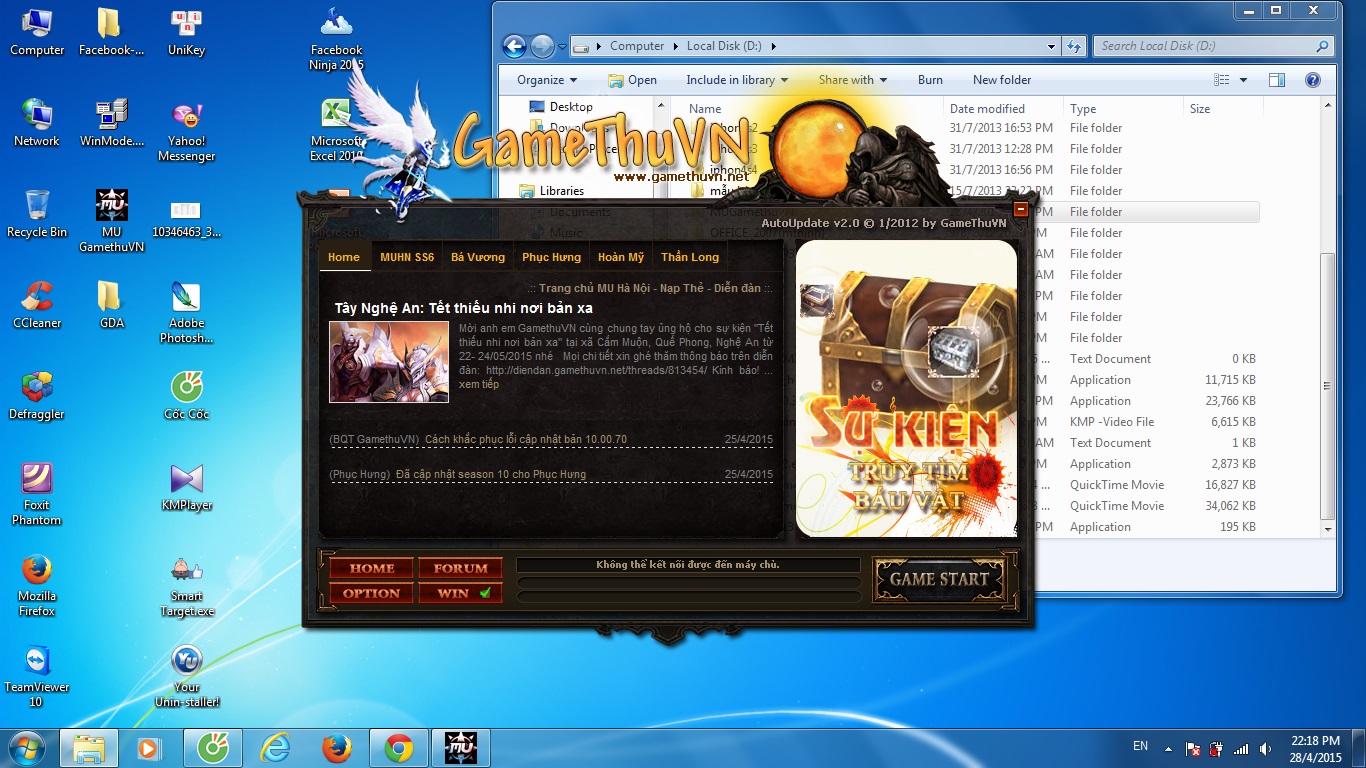Open the xem tiếp read-more link
The height and width of the screenshot is (768, 1366).
(479, 384)
